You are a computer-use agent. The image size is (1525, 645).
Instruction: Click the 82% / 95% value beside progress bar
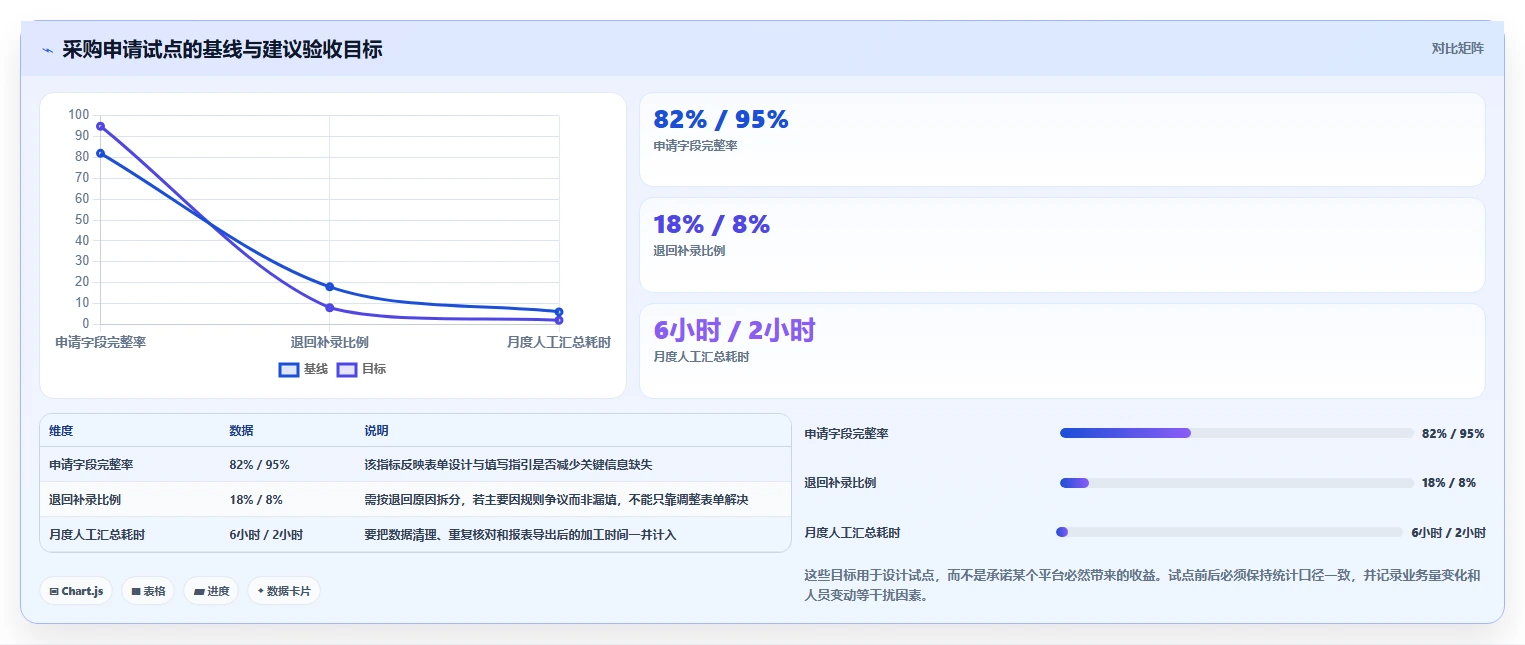[x=1453, y=434]
